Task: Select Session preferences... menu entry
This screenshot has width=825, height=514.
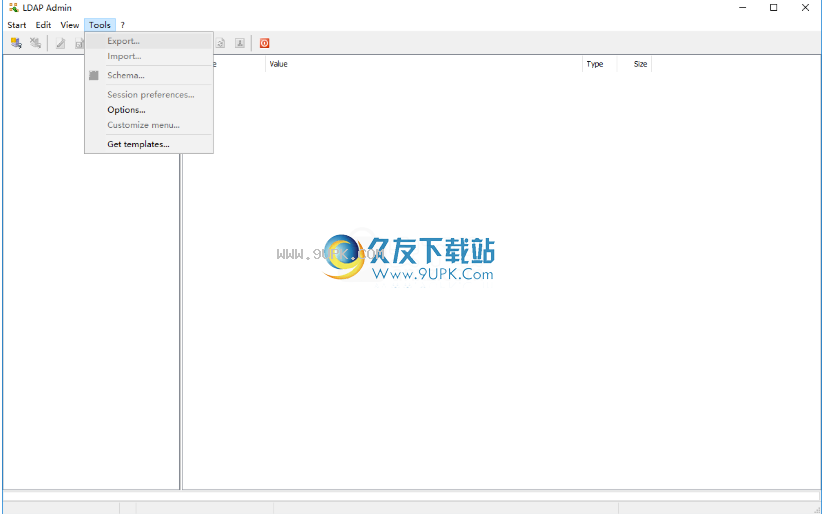Action: coord(149,95)
